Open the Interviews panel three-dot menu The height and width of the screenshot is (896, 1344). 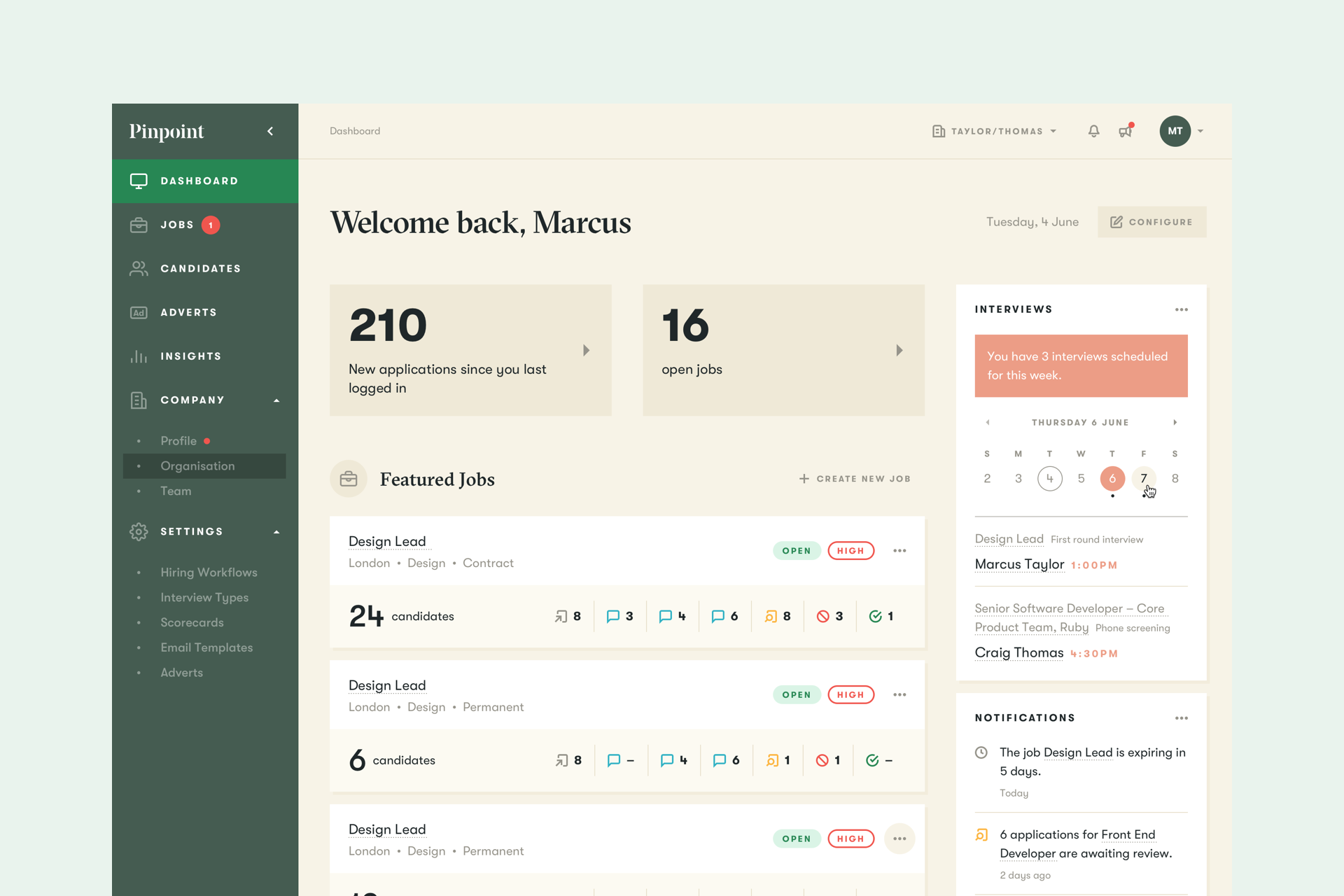[x=1181, y=309]
